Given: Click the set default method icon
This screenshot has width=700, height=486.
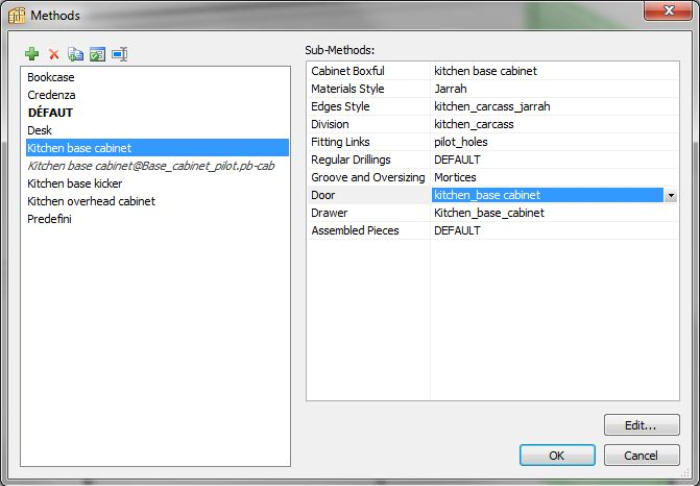Looking at the screenshot, I should pyautogui.click(x=97, y=54).
